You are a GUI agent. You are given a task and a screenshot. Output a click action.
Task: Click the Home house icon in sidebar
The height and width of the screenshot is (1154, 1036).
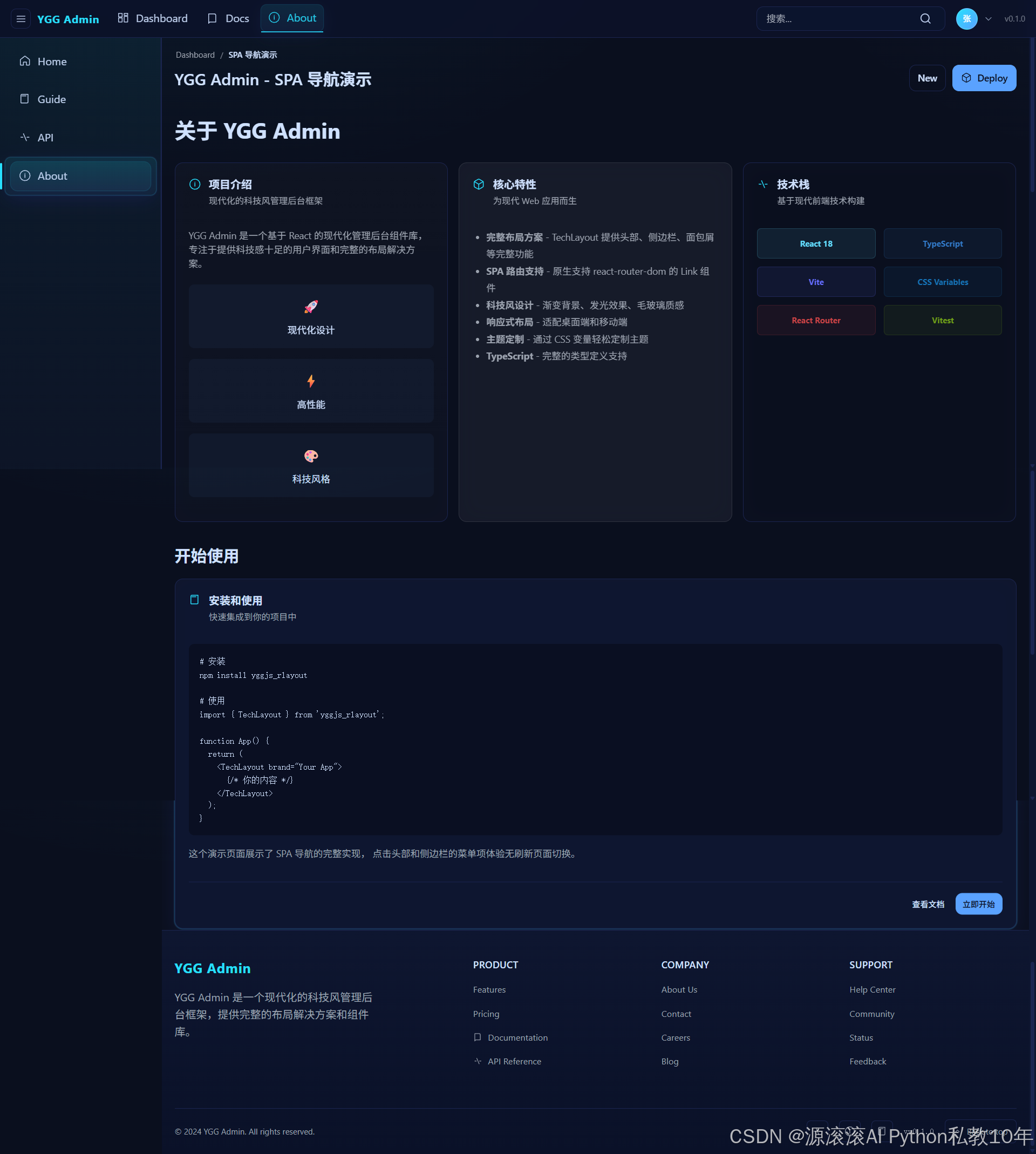(x=25, y=61)
